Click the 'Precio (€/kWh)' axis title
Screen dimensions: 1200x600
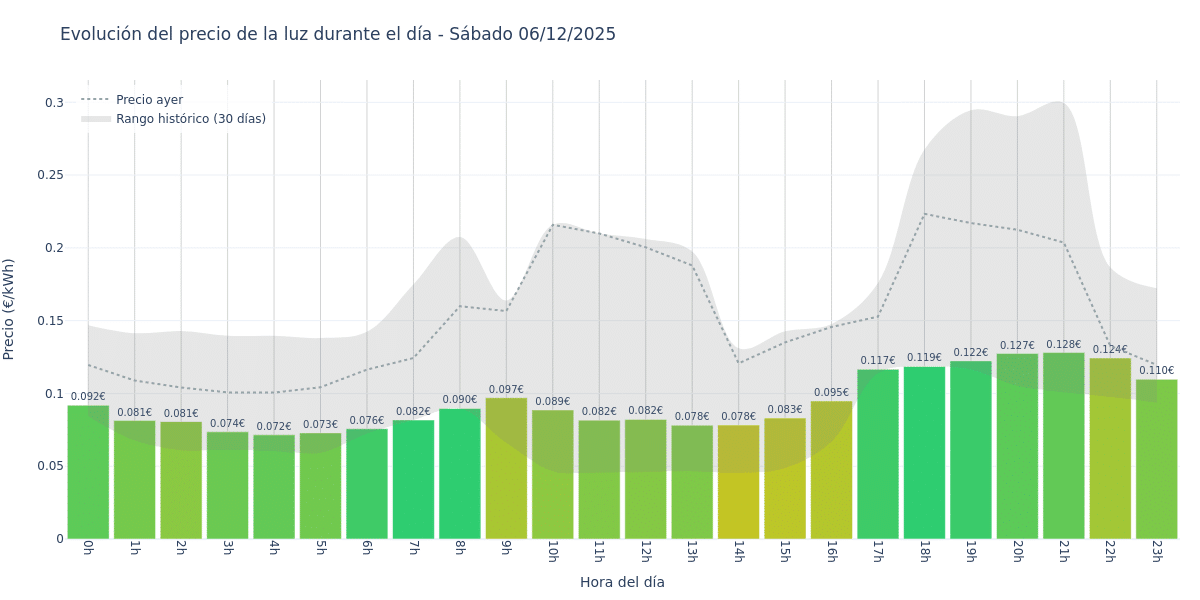[x=9, y=309]
